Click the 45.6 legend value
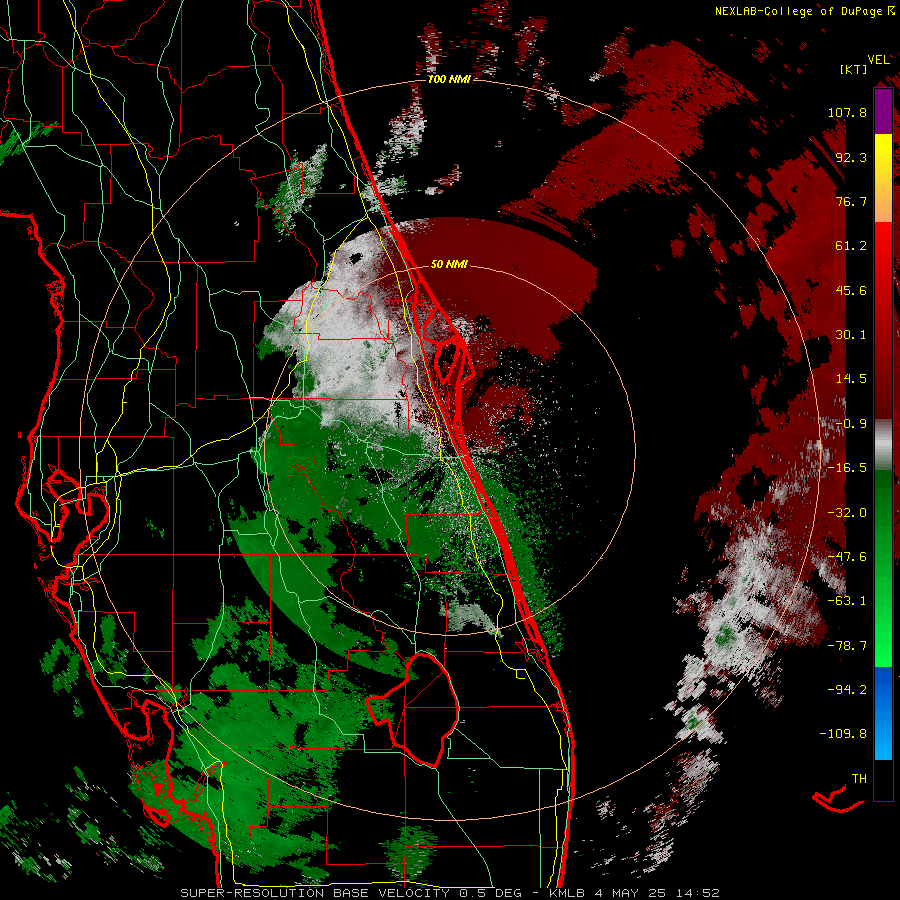Viewport: 900px width, 900px height. pyautogui.click(x=851, y=290)
